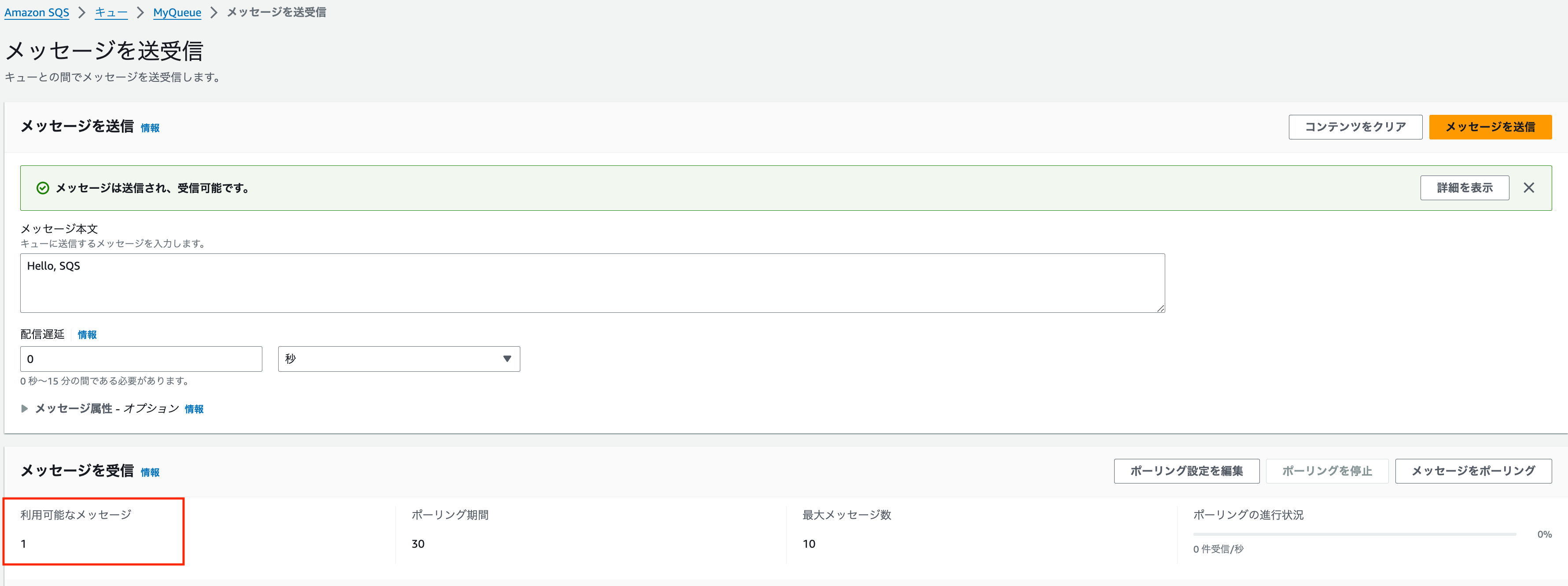
Task: Click the 情報 link beside メッセージを受信
Action: [x=150, y=472]
